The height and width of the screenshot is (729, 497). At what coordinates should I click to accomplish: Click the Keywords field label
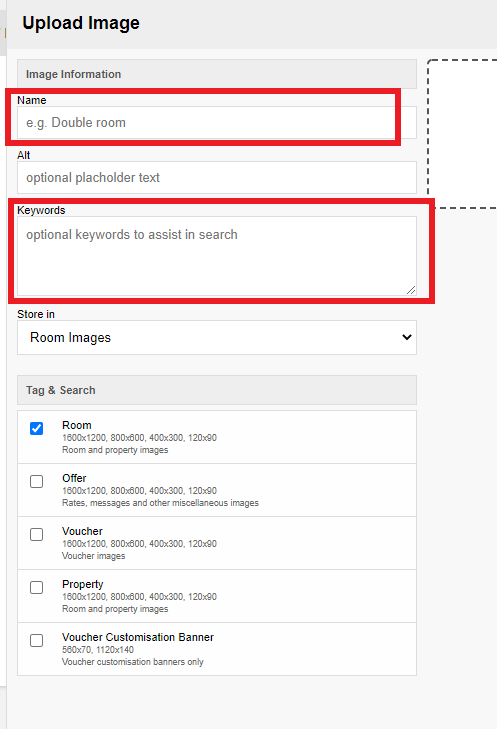click(41, 210)
